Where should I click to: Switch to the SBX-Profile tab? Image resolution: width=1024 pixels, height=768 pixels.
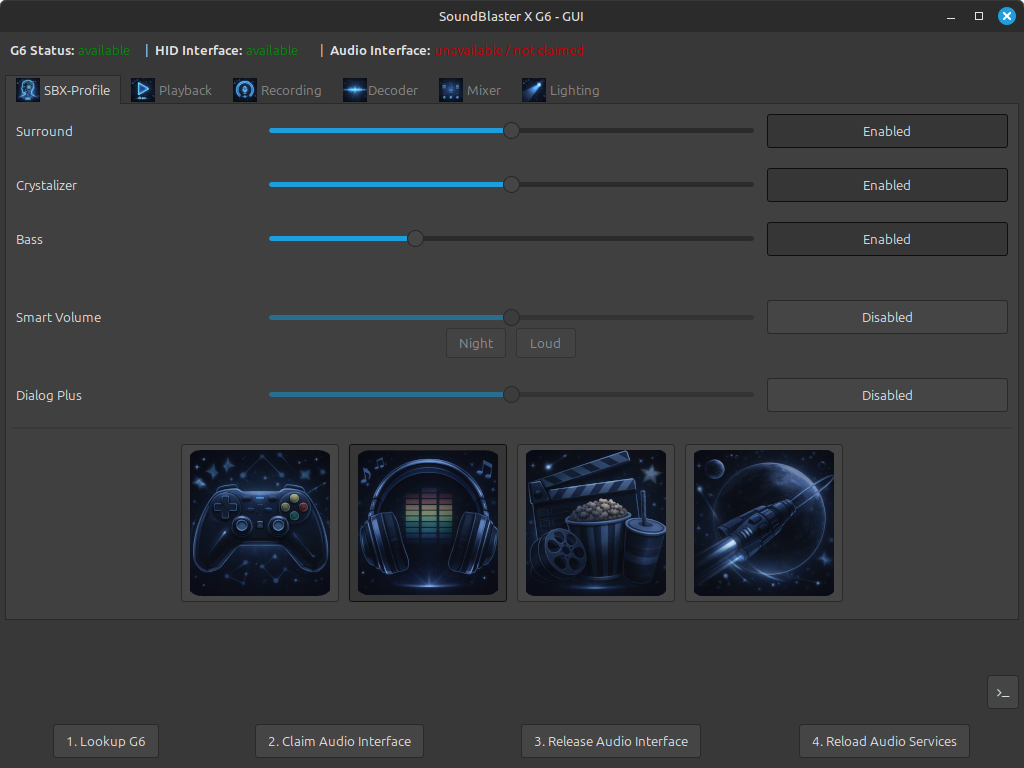pos(63,90)
